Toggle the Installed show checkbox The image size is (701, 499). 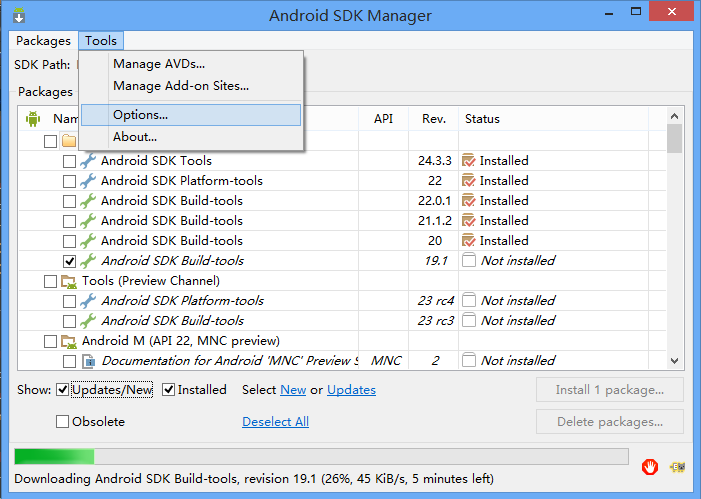coord(169,390)
